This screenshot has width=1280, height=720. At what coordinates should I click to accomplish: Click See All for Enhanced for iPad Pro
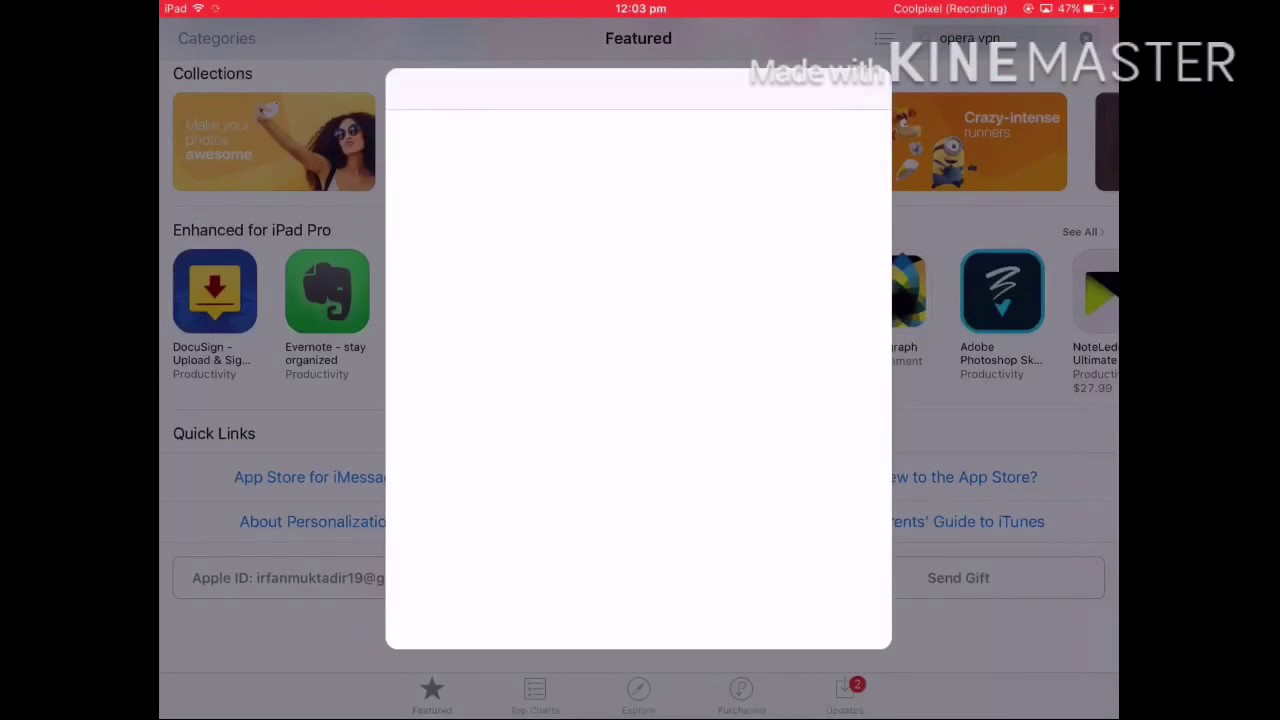pos(1083,232)
